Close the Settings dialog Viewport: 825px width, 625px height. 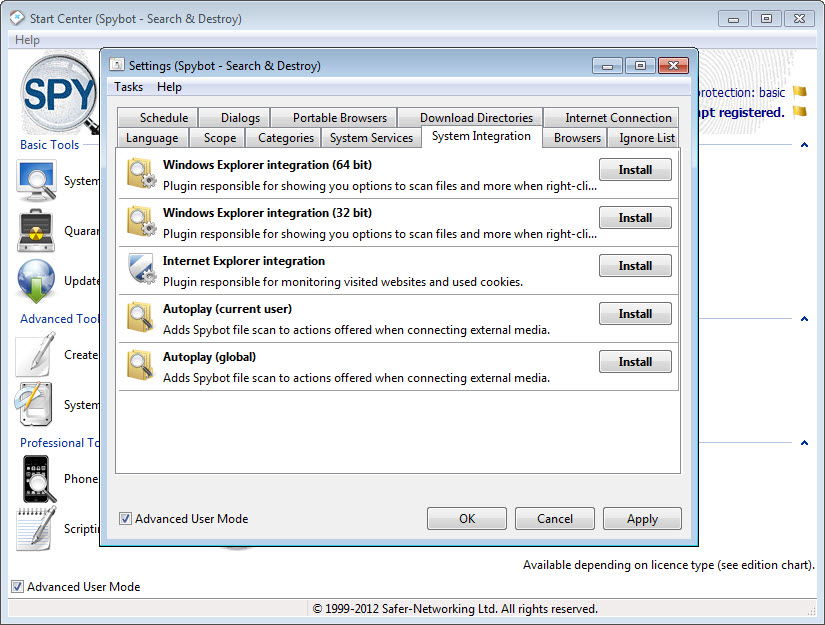tap(673, 66)
